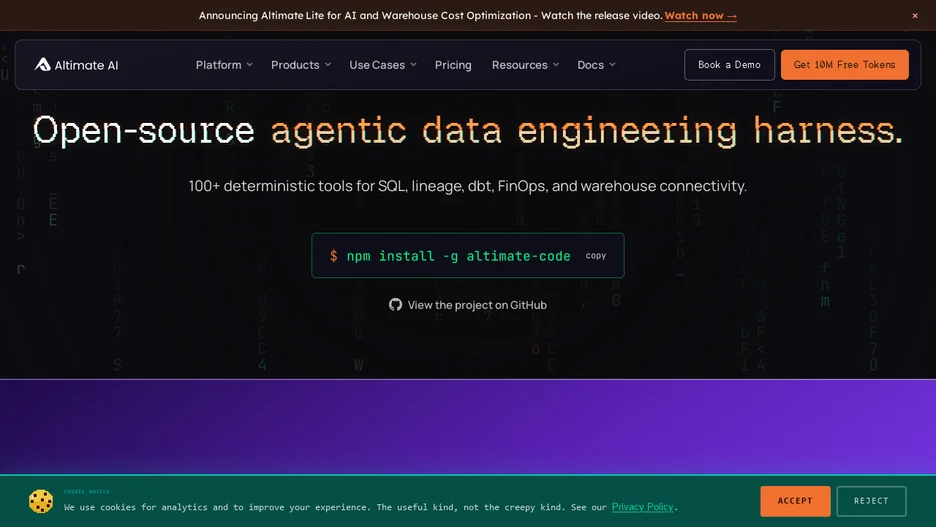Image resolution: width=936 pixels, height=527 pixels.
Task: Reject the cookies
Action: [x=871, y=501]
